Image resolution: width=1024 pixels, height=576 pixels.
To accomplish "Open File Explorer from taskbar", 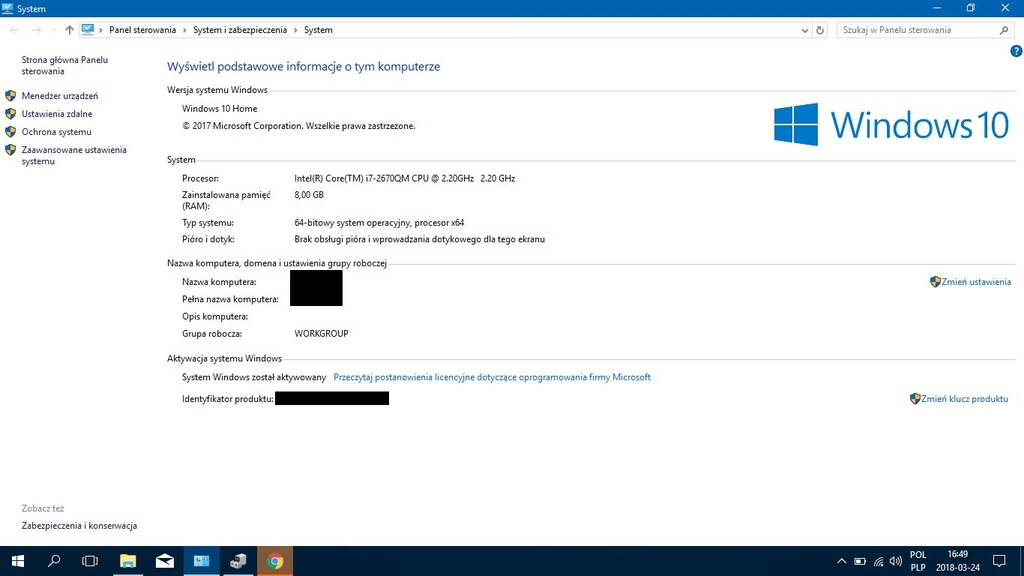I will [x=128, y=561].
